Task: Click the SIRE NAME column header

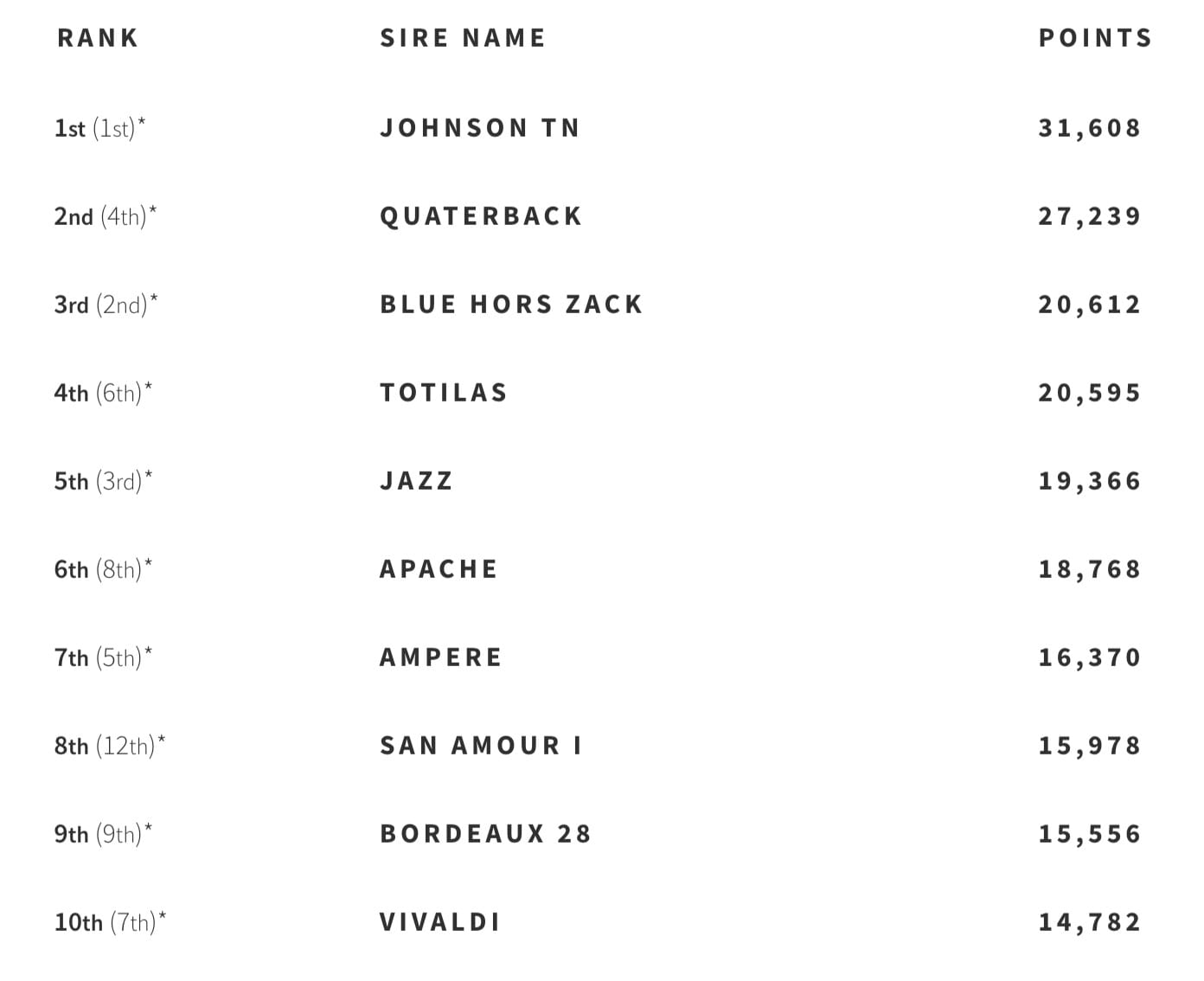Action: click(463, 38)
